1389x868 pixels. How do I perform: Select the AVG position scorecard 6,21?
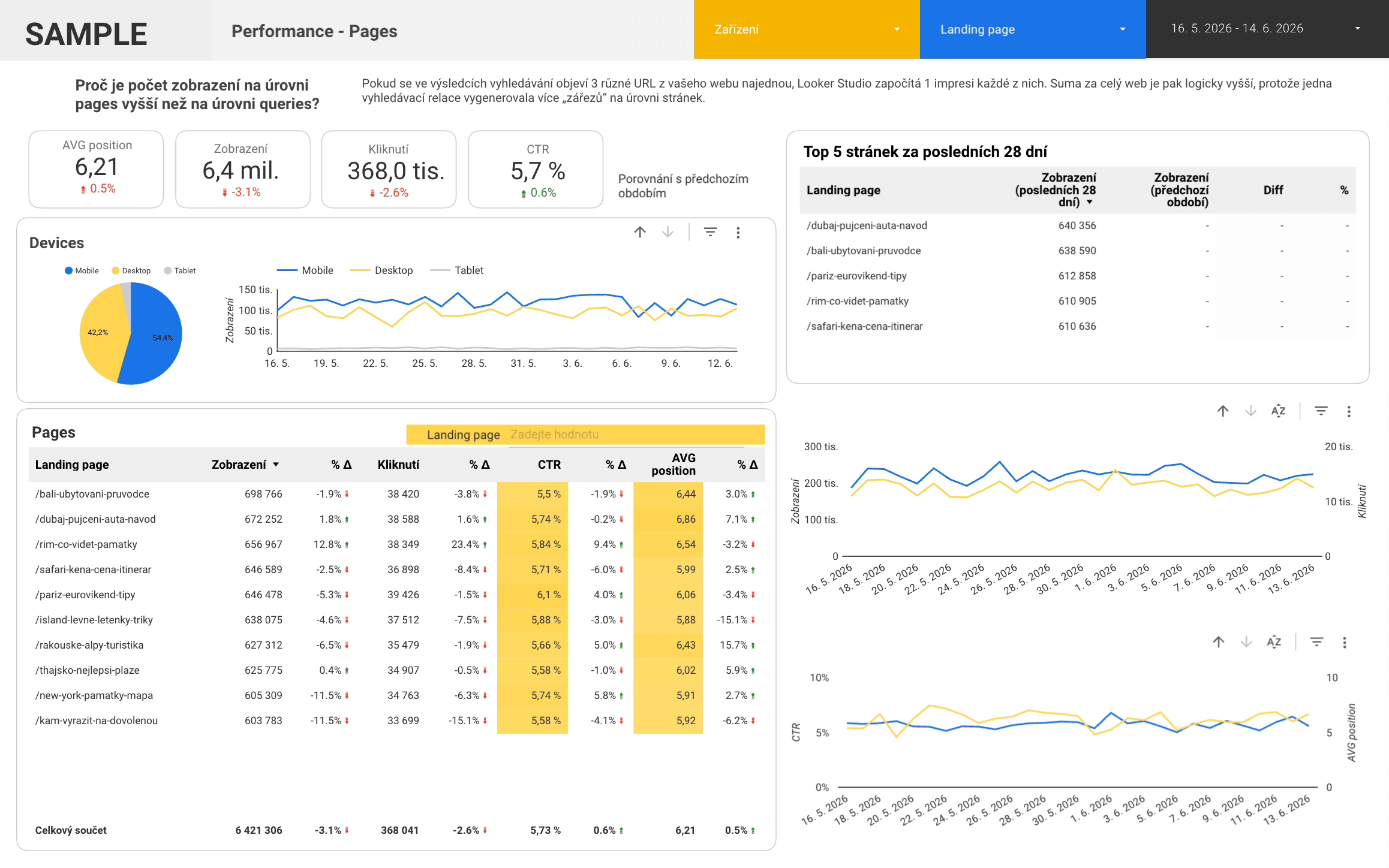[96, 169]
